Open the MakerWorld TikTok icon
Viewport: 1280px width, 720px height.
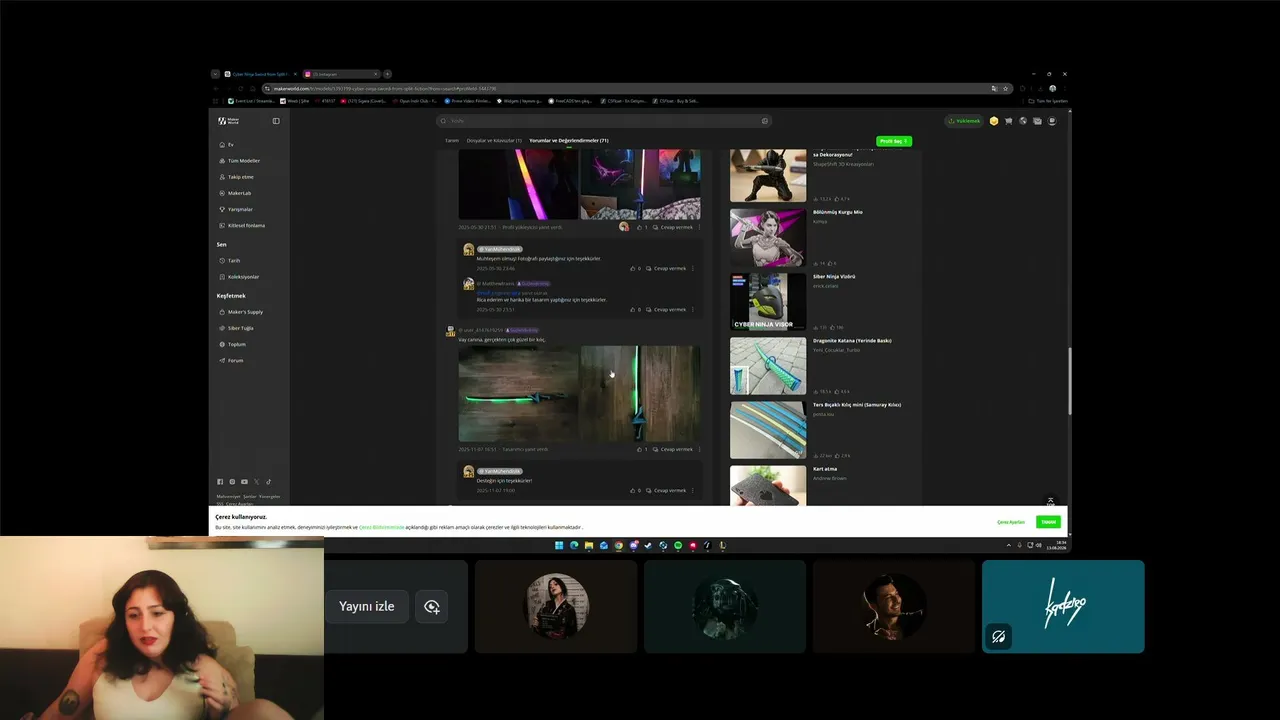coord(269,482)
